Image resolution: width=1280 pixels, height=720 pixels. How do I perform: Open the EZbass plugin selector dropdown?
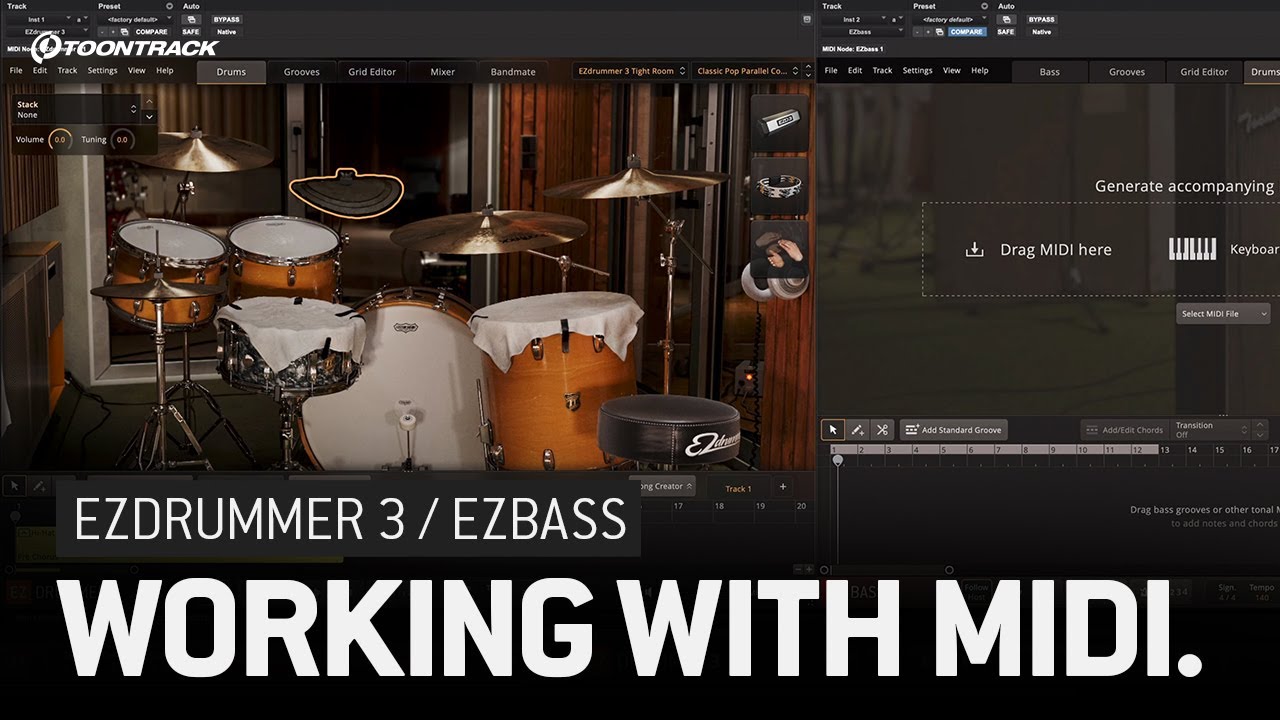click(x=864, y=32)
